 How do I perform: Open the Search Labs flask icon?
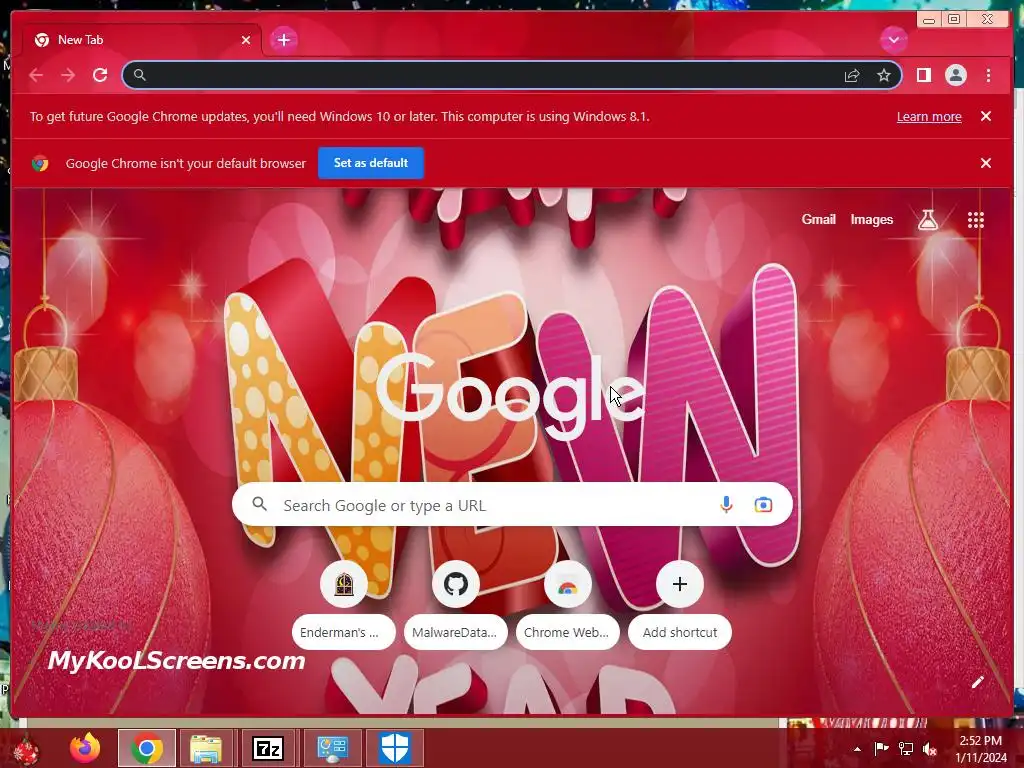927,220
